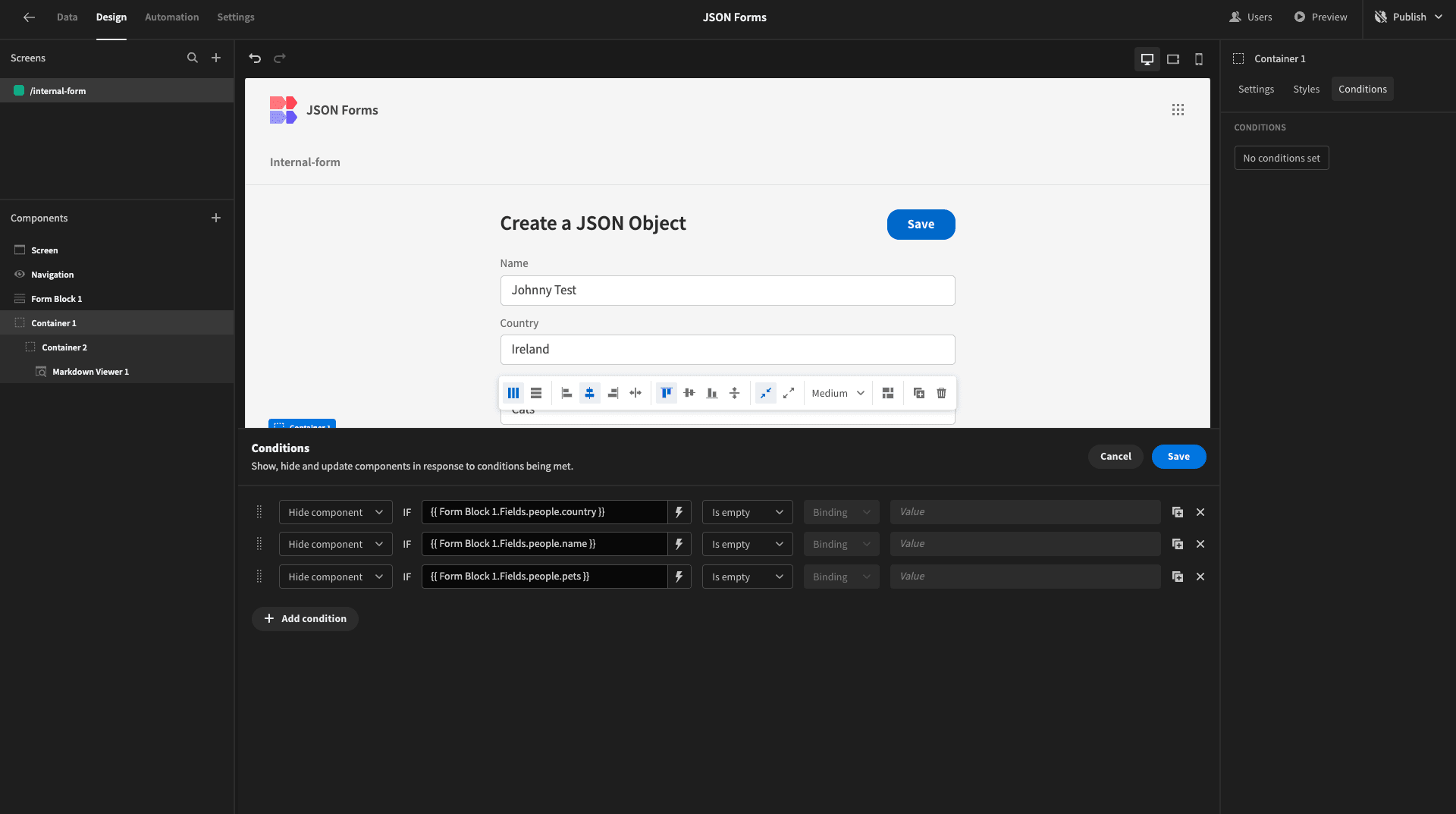
Task: Click the Name input with Johnny Test
Action: point(727,290)
